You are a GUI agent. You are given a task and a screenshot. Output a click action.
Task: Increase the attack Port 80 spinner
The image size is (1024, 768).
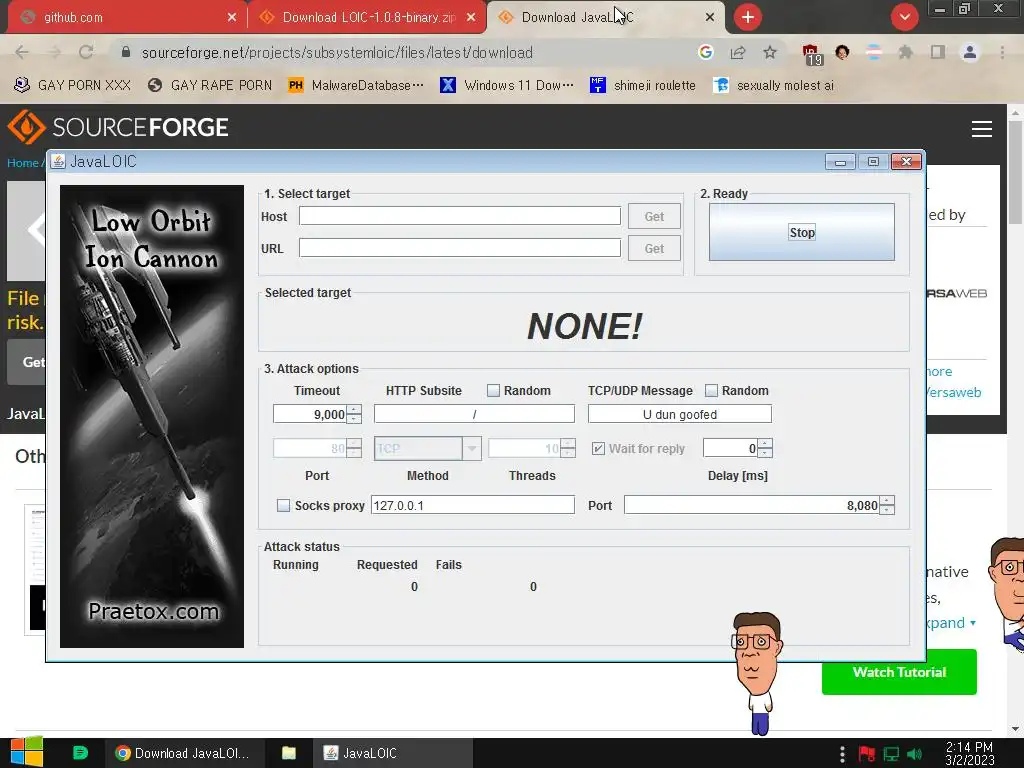pos(354,443)
